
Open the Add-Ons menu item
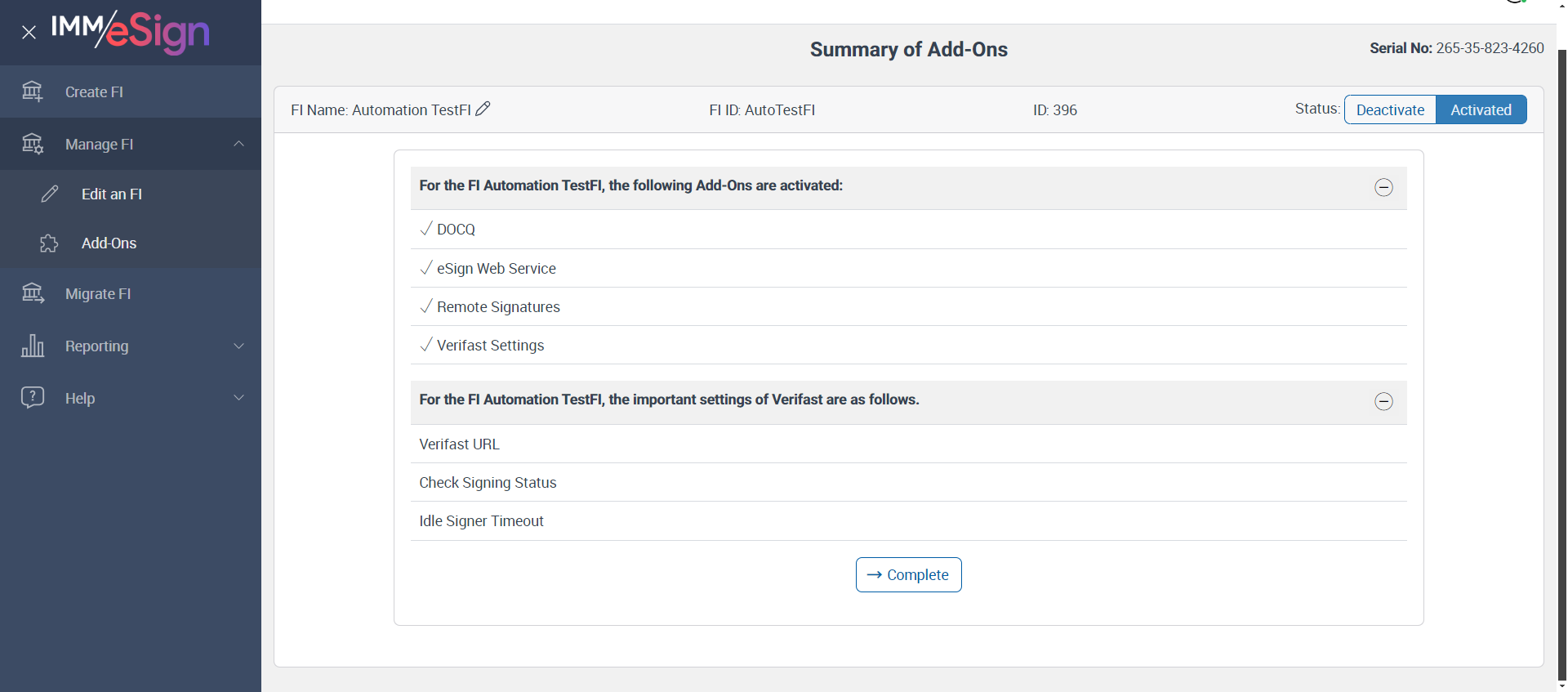(x=109, y=243)
